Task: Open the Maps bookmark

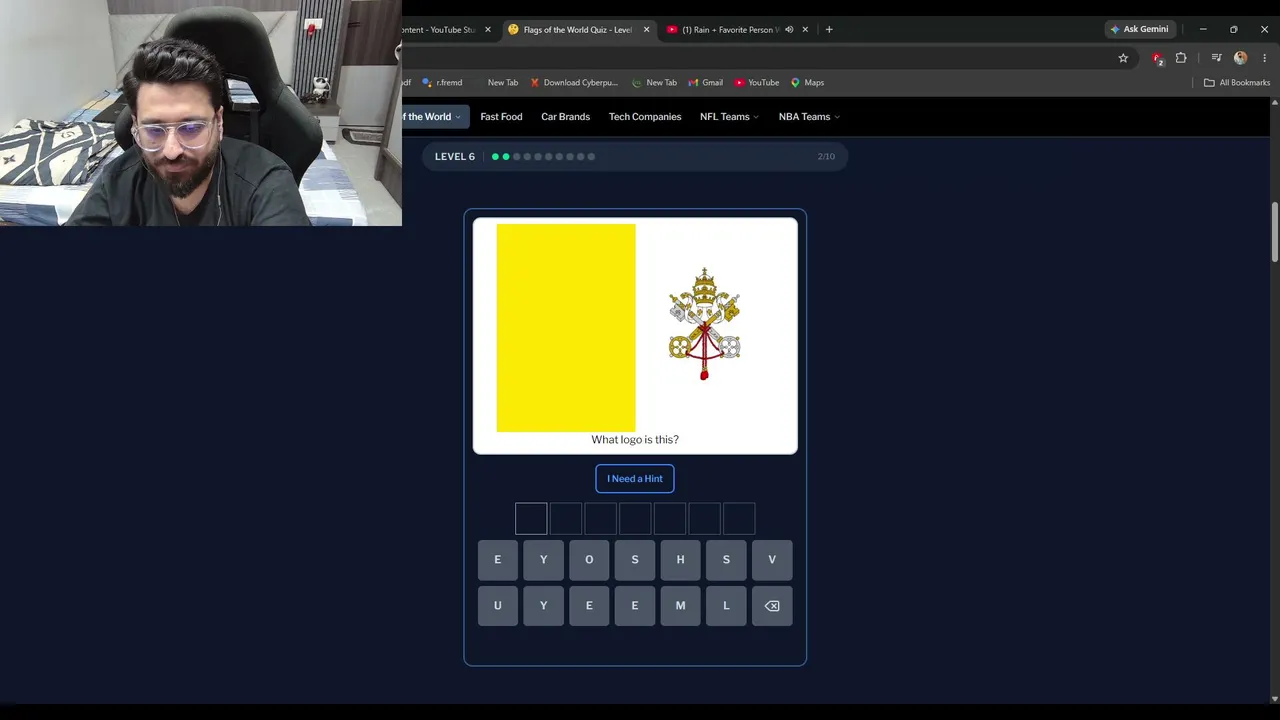Action: (807, 83)
